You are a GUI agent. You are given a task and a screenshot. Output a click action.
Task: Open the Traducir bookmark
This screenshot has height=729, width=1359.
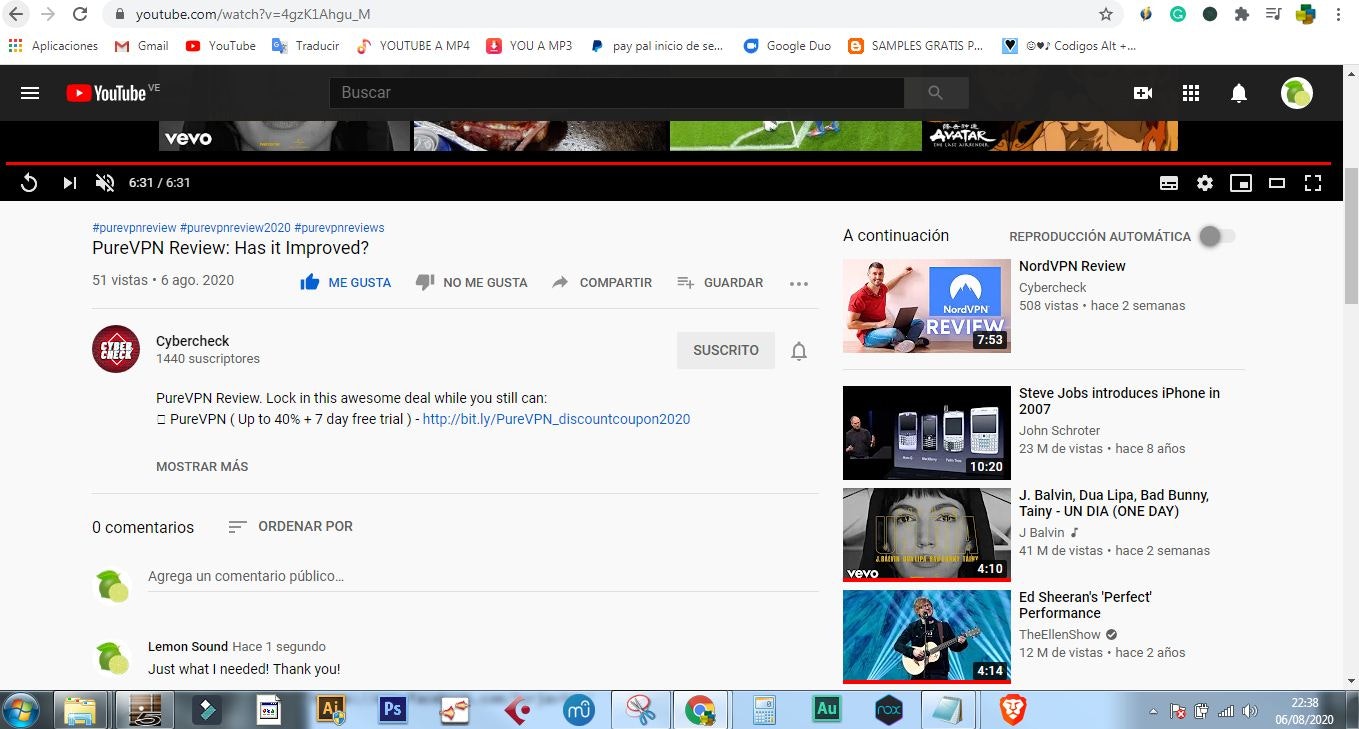(306, 46)
